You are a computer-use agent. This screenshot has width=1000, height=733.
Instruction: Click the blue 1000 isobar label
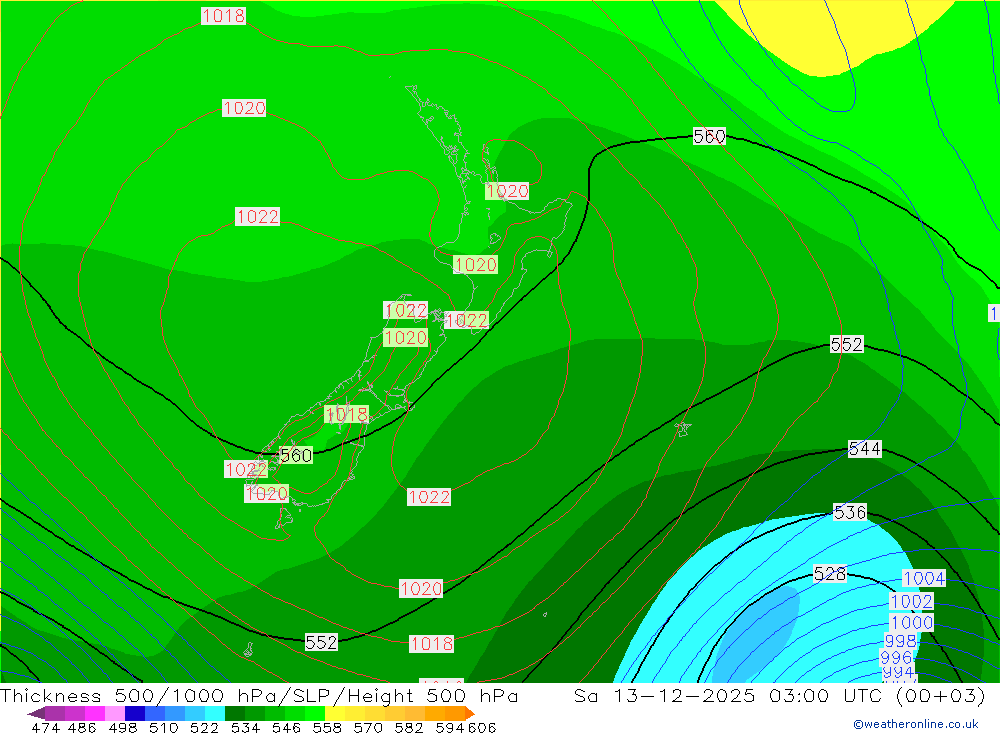point(912,623)
